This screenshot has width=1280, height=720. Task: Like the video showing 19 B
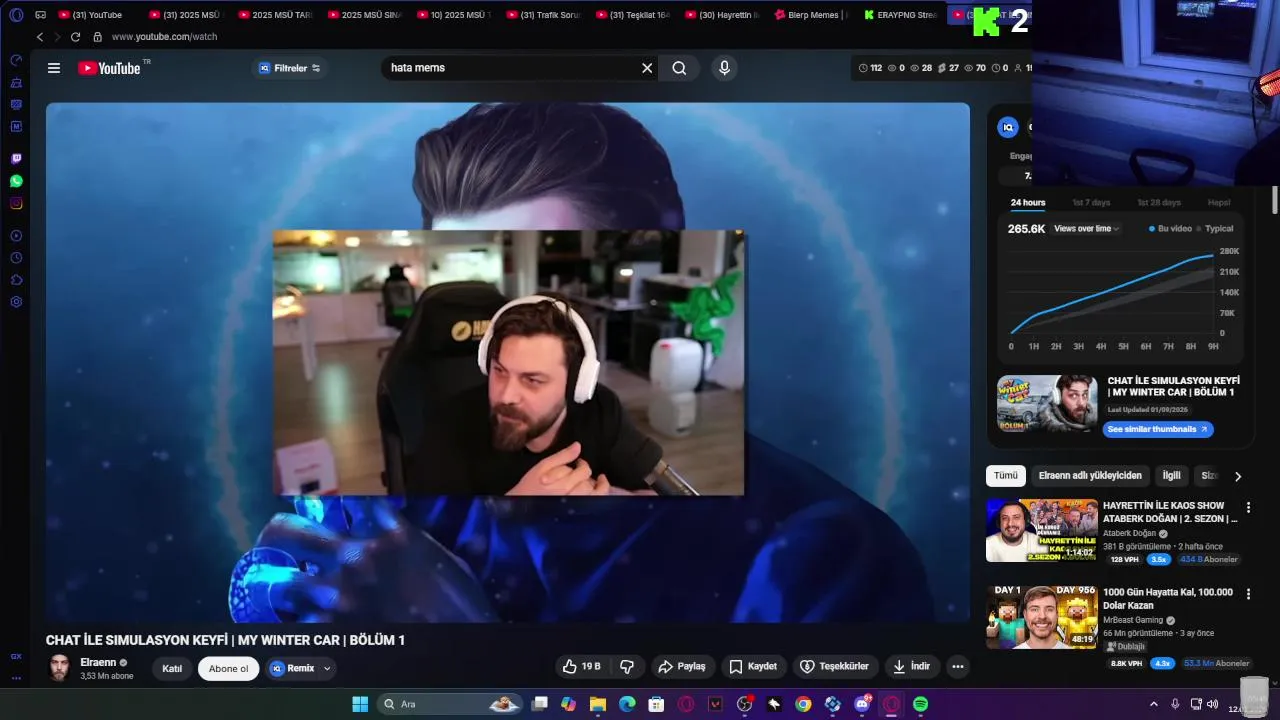(x=581, y=666)
